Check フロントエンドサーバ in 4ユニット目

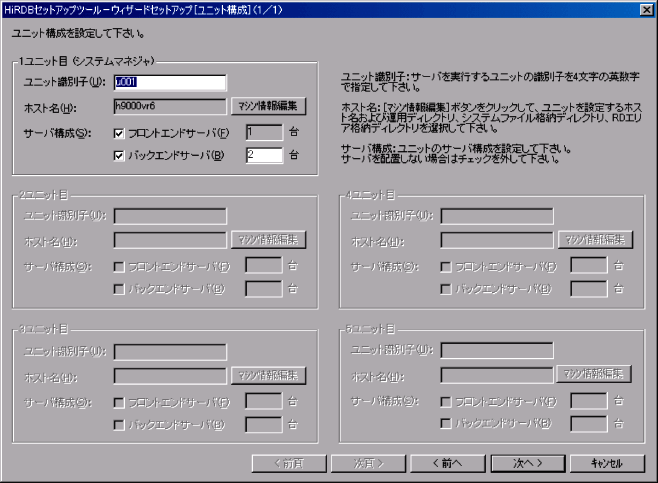coord(446,267)
